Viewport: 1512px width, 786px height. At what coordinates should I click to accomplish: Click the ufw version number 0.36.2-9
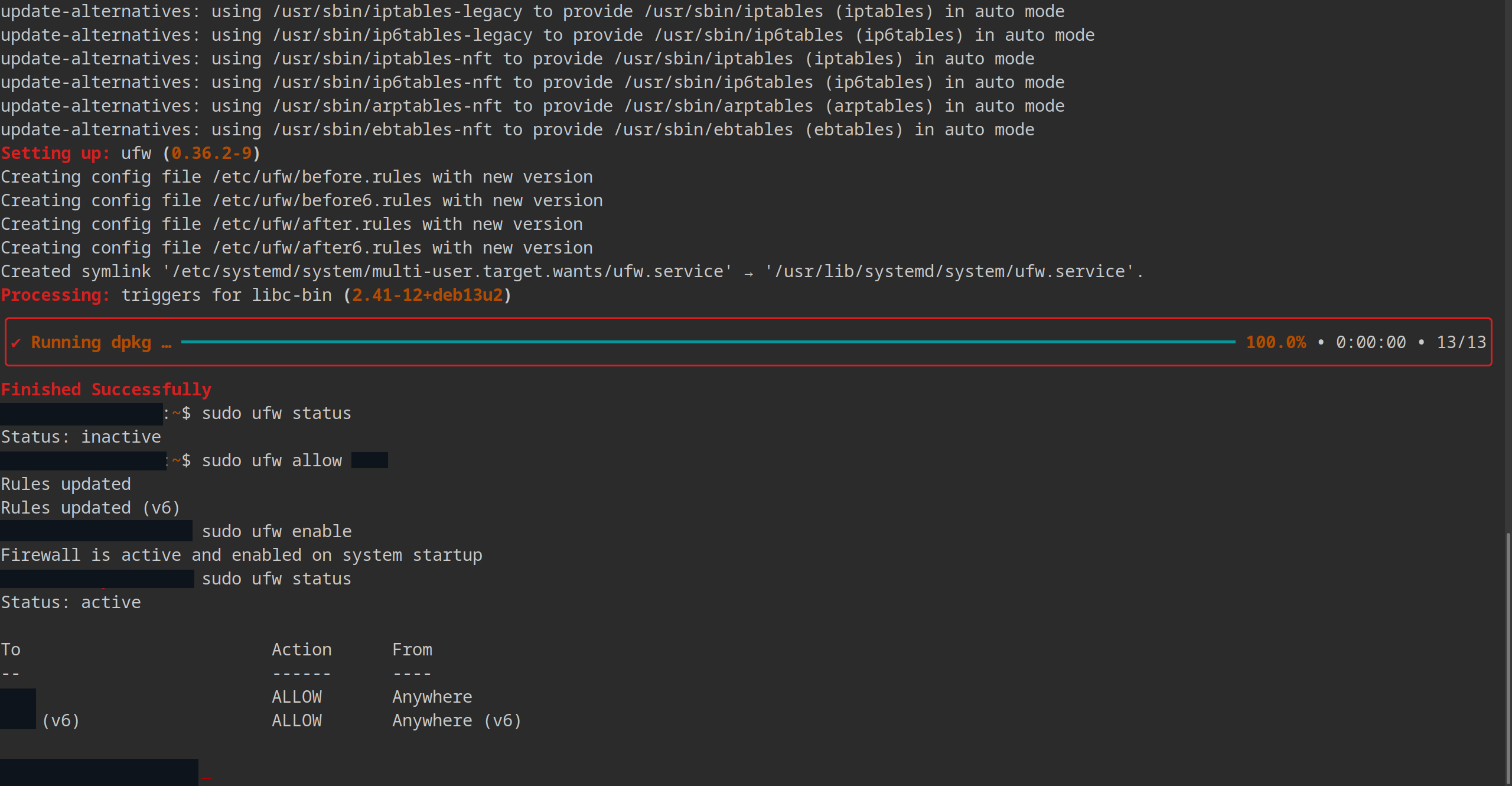pos(211,153)
